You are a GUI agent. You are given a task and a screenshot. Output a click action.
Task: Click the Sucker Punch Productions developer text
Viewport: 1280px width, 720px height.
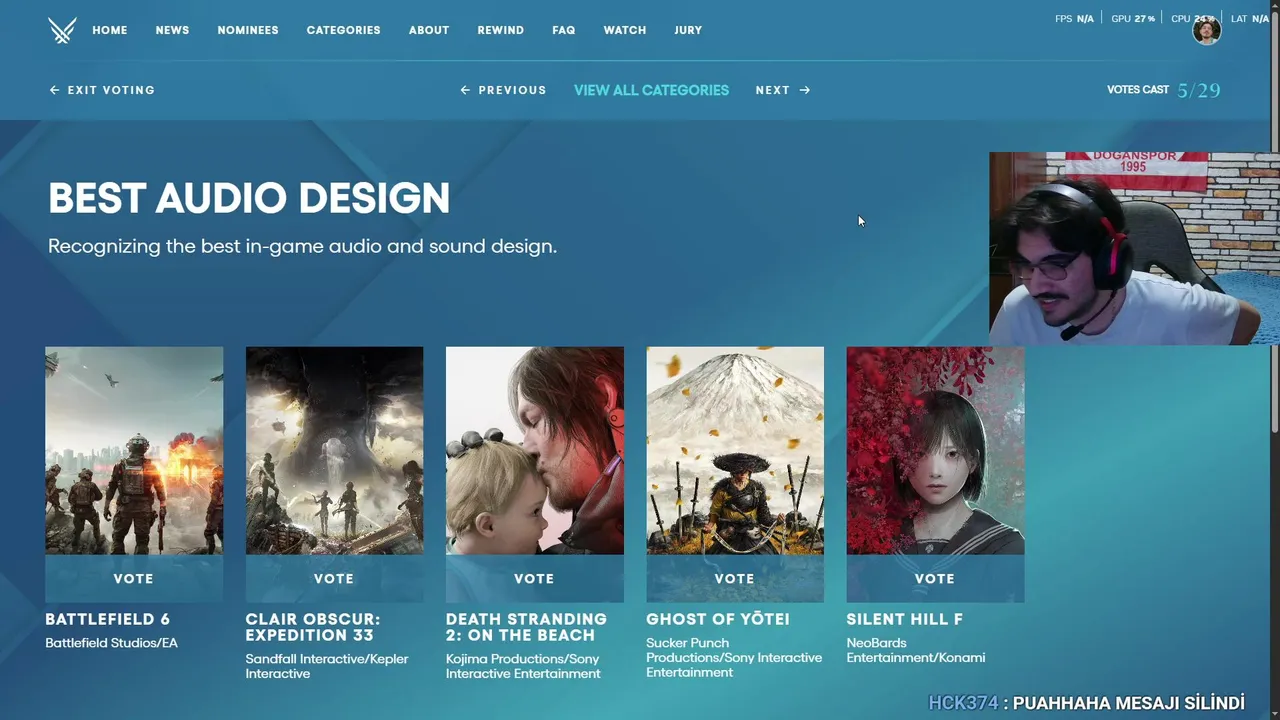[734, 657]
